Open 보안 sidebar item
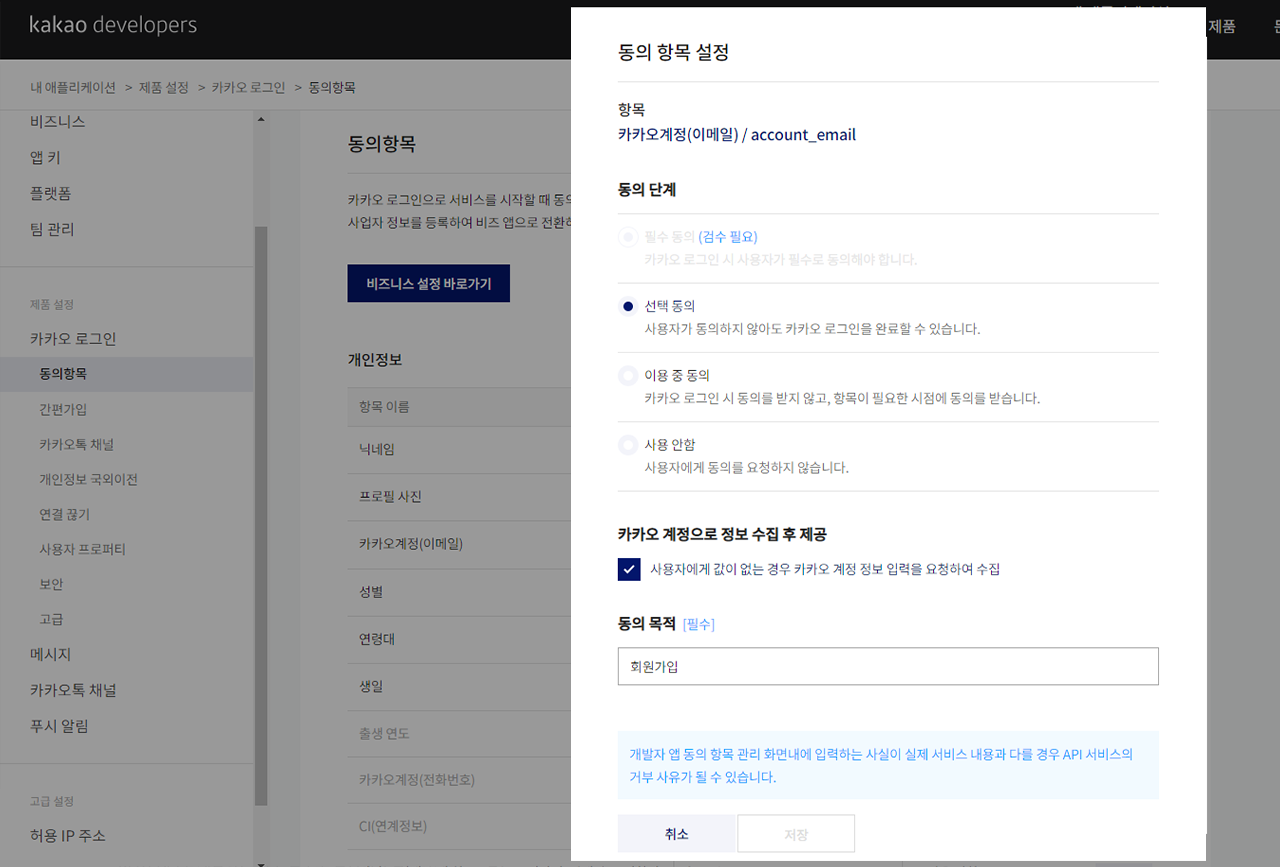Image resolution: width=1280 pixels, height=867 pixels. point(51,584)
